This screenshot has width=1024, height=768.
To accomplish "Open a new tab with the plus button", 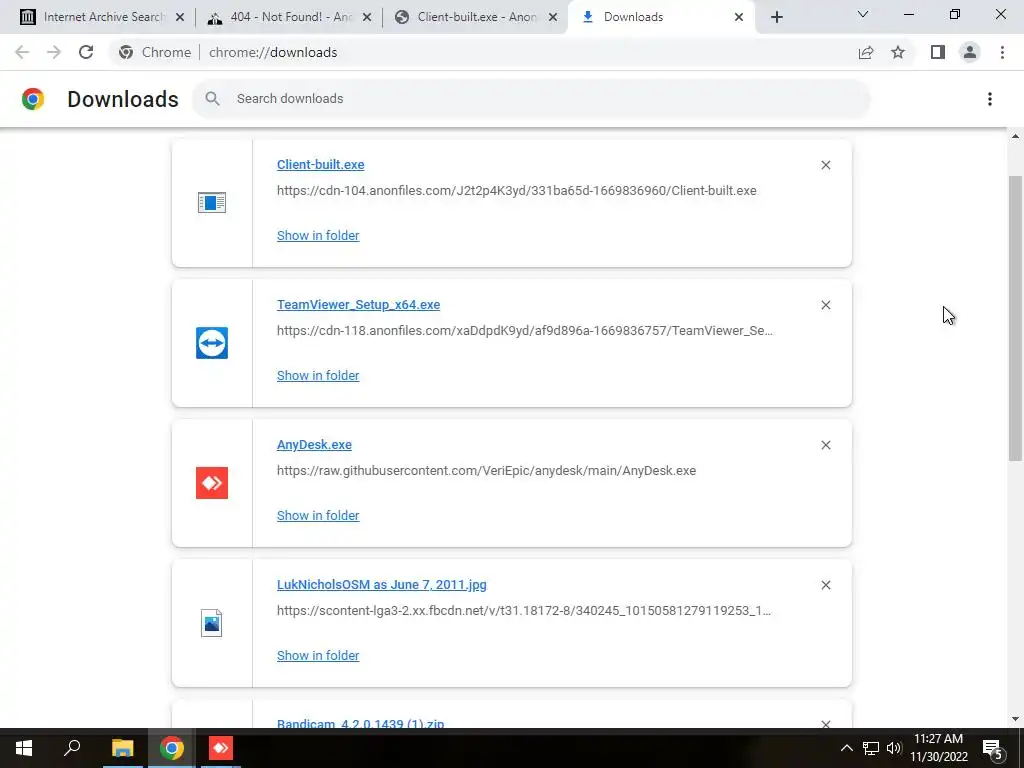I will pyautogui.click(x=776, y=17).
